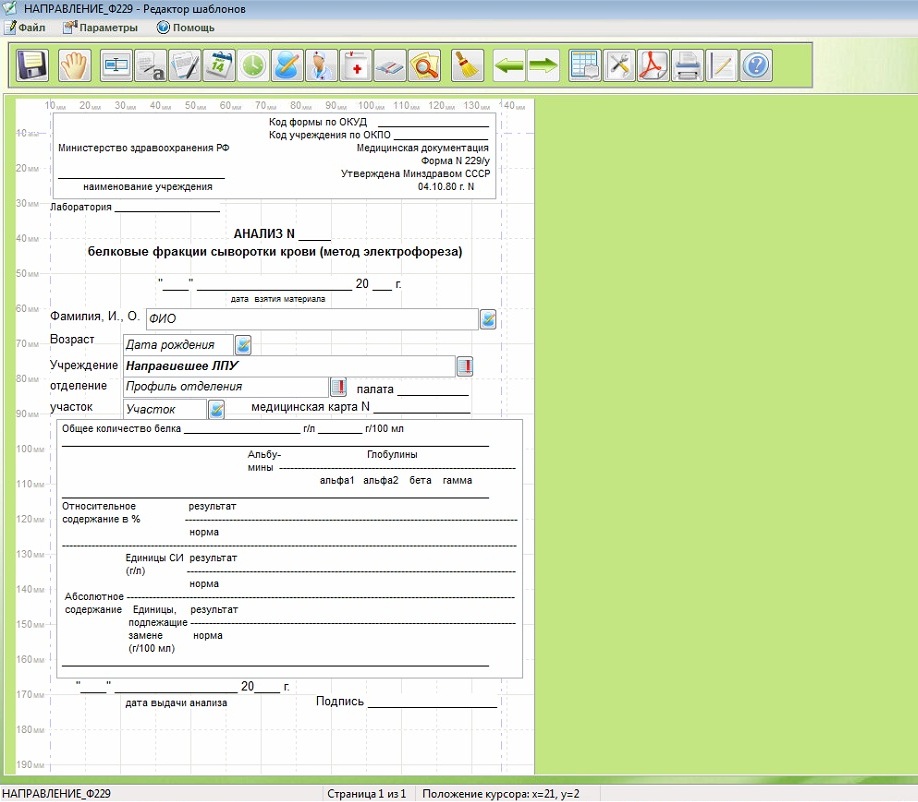Click the 'Подпись' label
Image resolution: width=918 pixels, height=802 pixels.
[340, 701]
